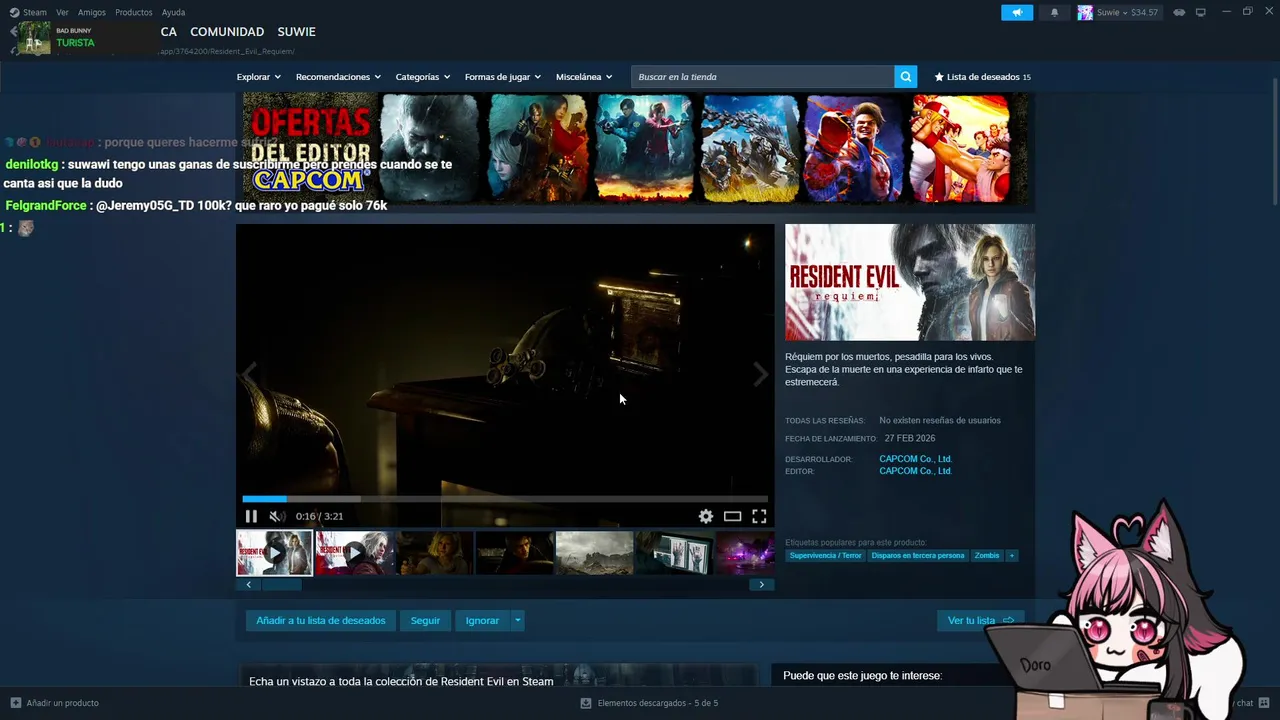Open downloads icon in bottom bar
The width and height of the screenshot is (1280, 720).
(x=586, y=703)
